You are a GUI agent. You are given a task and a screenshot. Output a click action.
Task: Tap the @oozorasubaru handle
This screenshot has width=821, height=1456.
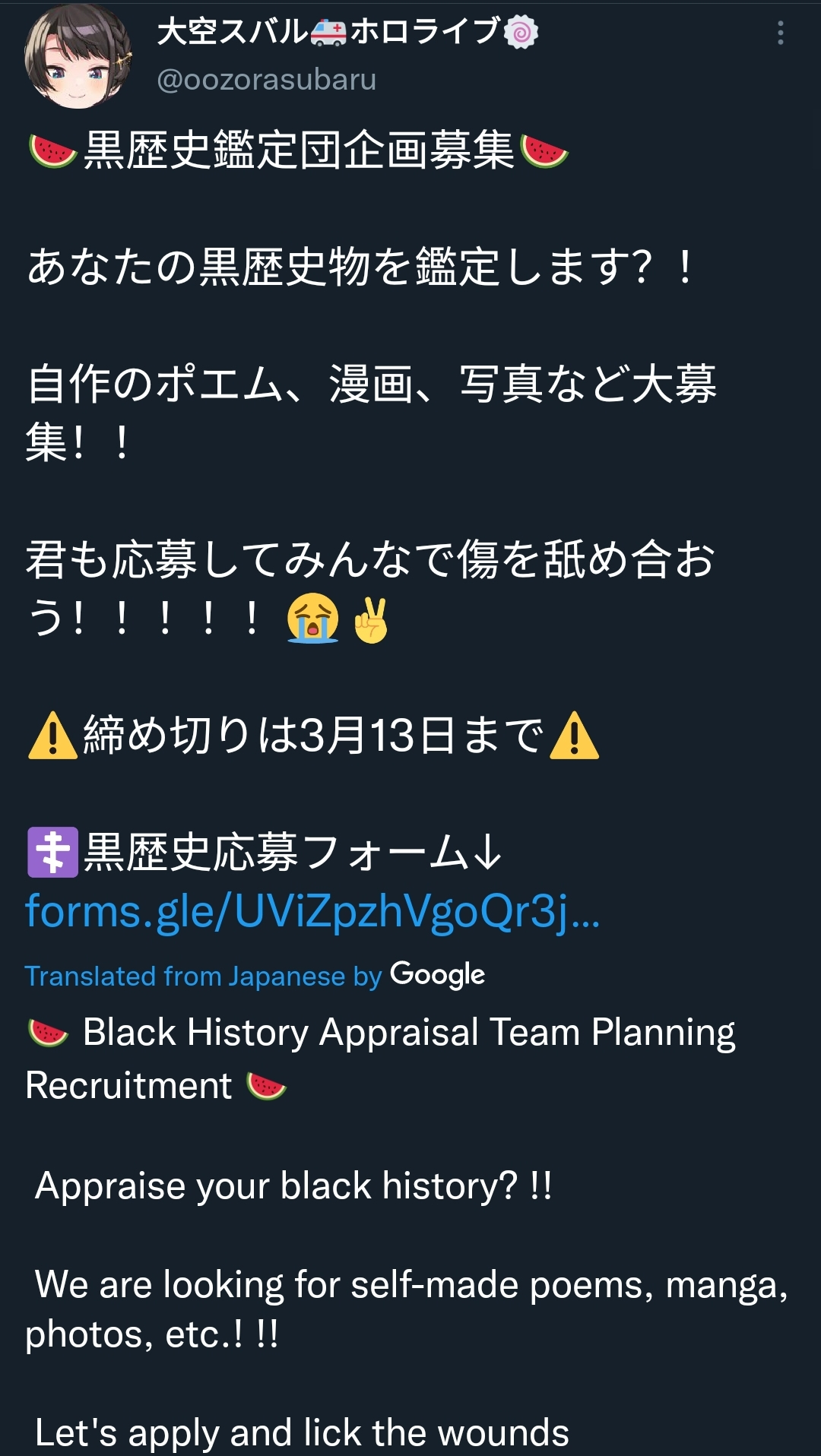coord(266,80)
